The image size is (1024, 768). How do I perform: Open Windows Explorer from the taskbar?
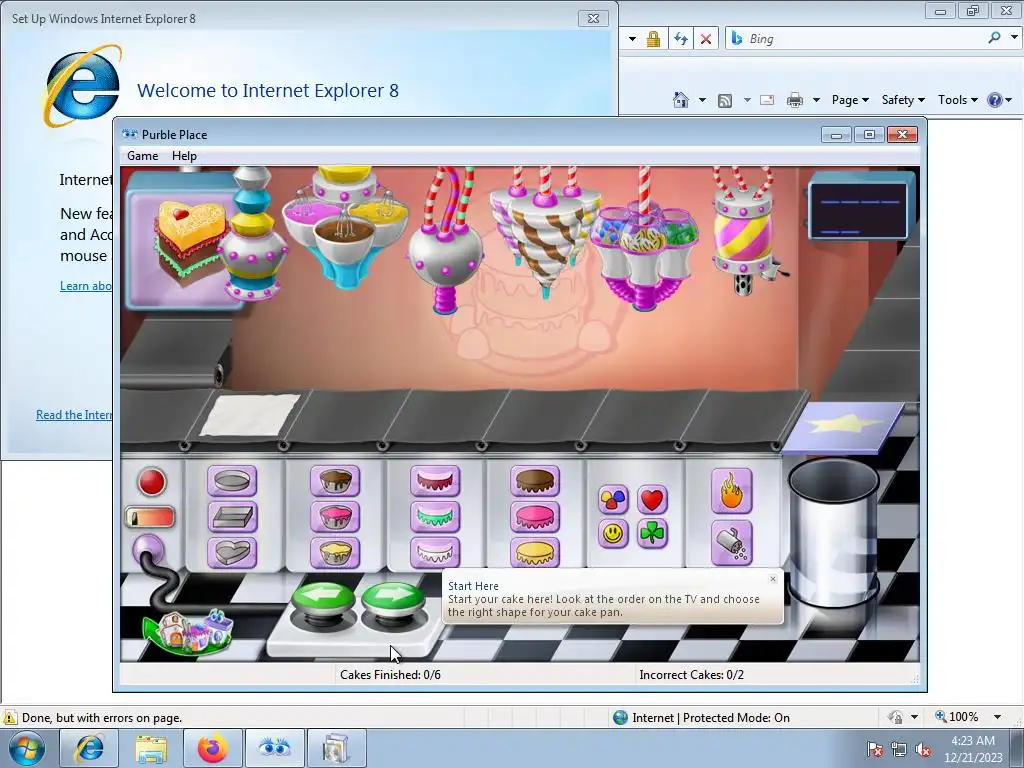tap(152, 748)
